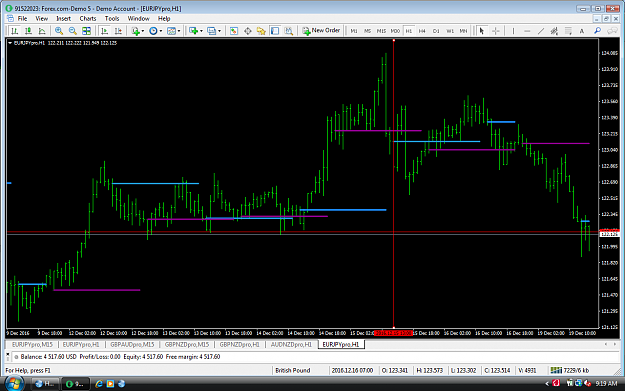The height and width of the screenshot is (391, 625).
Task: Open the Tools menu
Action: (112, 19)
